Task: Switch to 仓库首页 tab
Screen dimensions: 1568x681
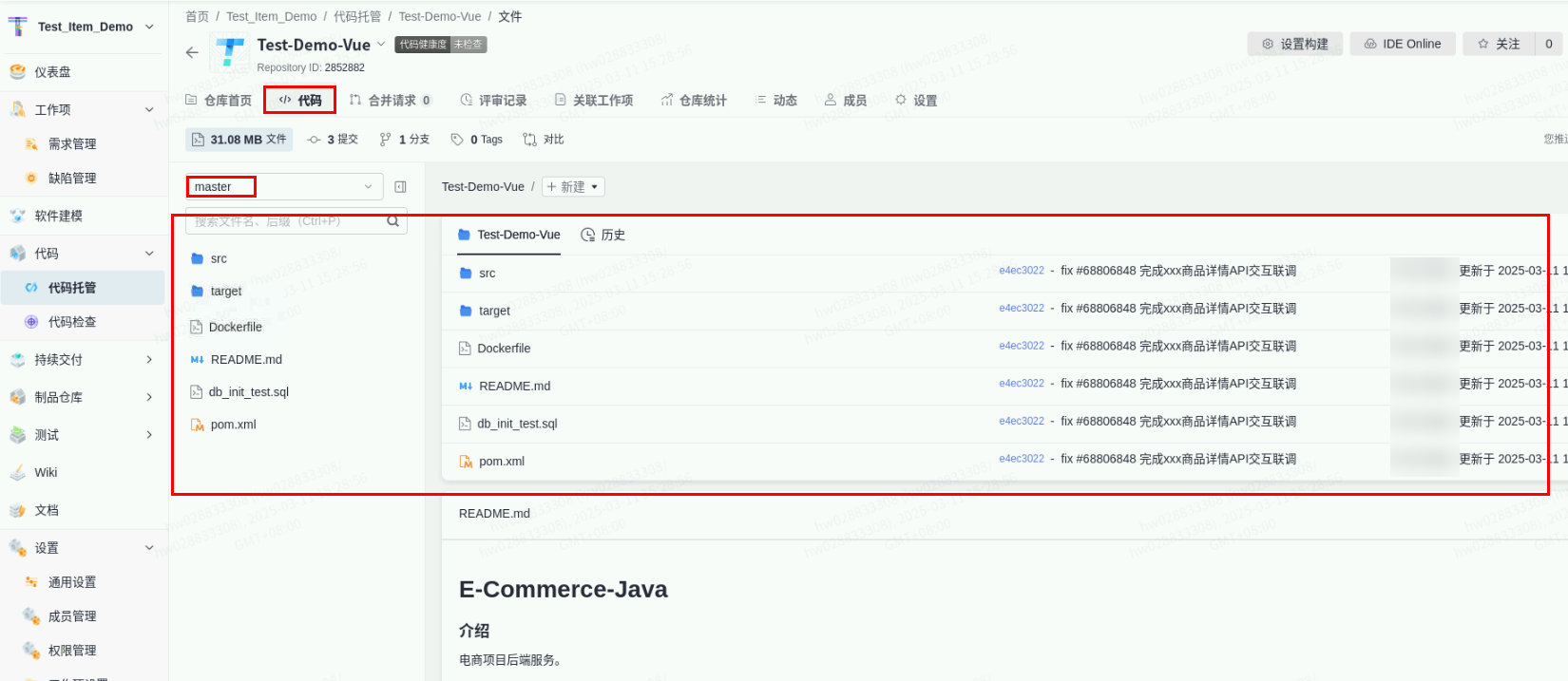Action: tap(219, 100)
